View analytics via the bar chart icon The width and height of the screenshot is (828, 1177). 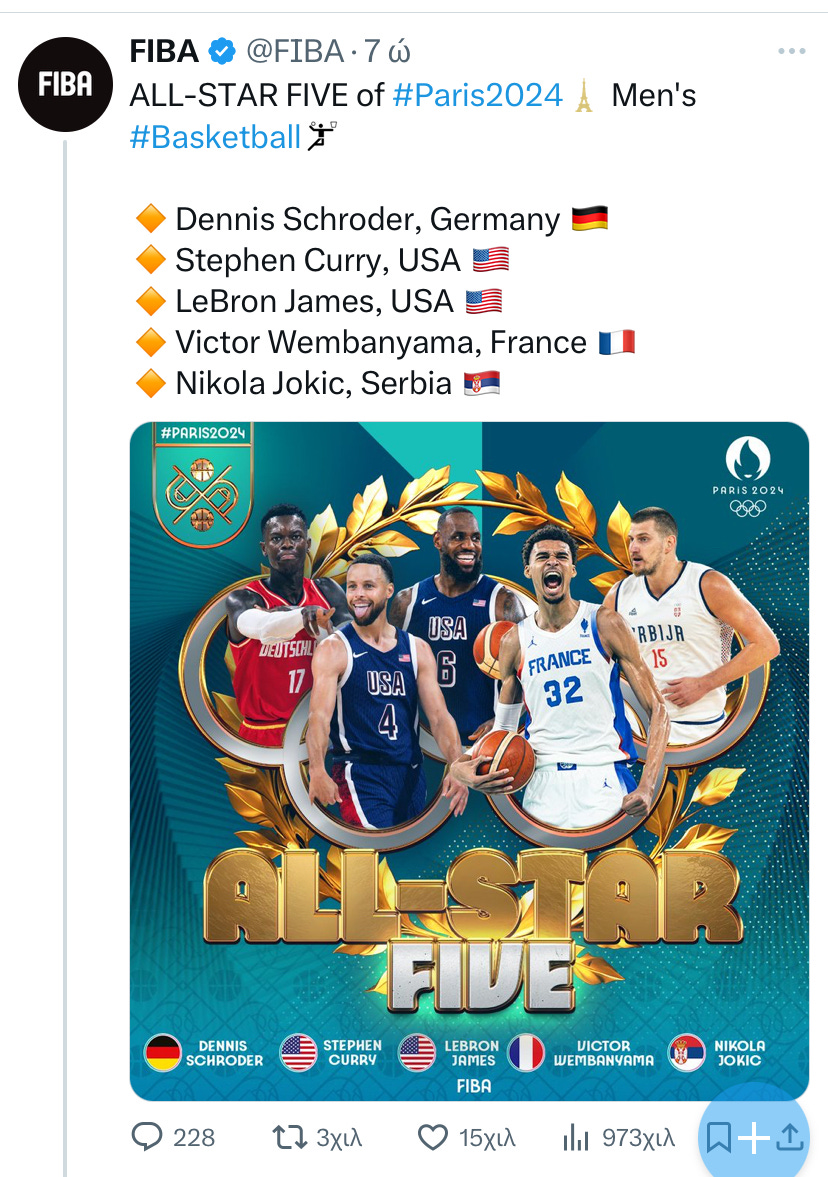point(576,1137)
